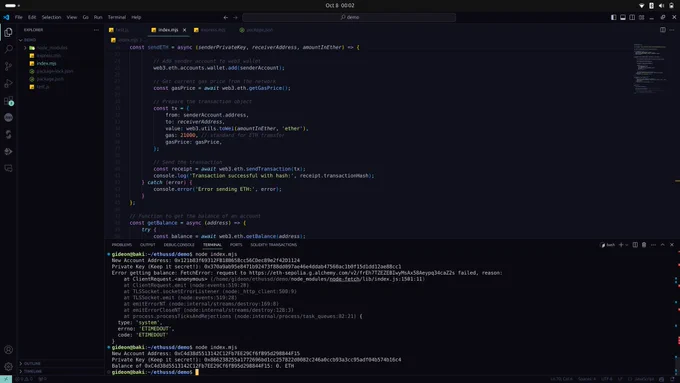Go back using the left arrow
680x383 pixels.
[226, 17]
